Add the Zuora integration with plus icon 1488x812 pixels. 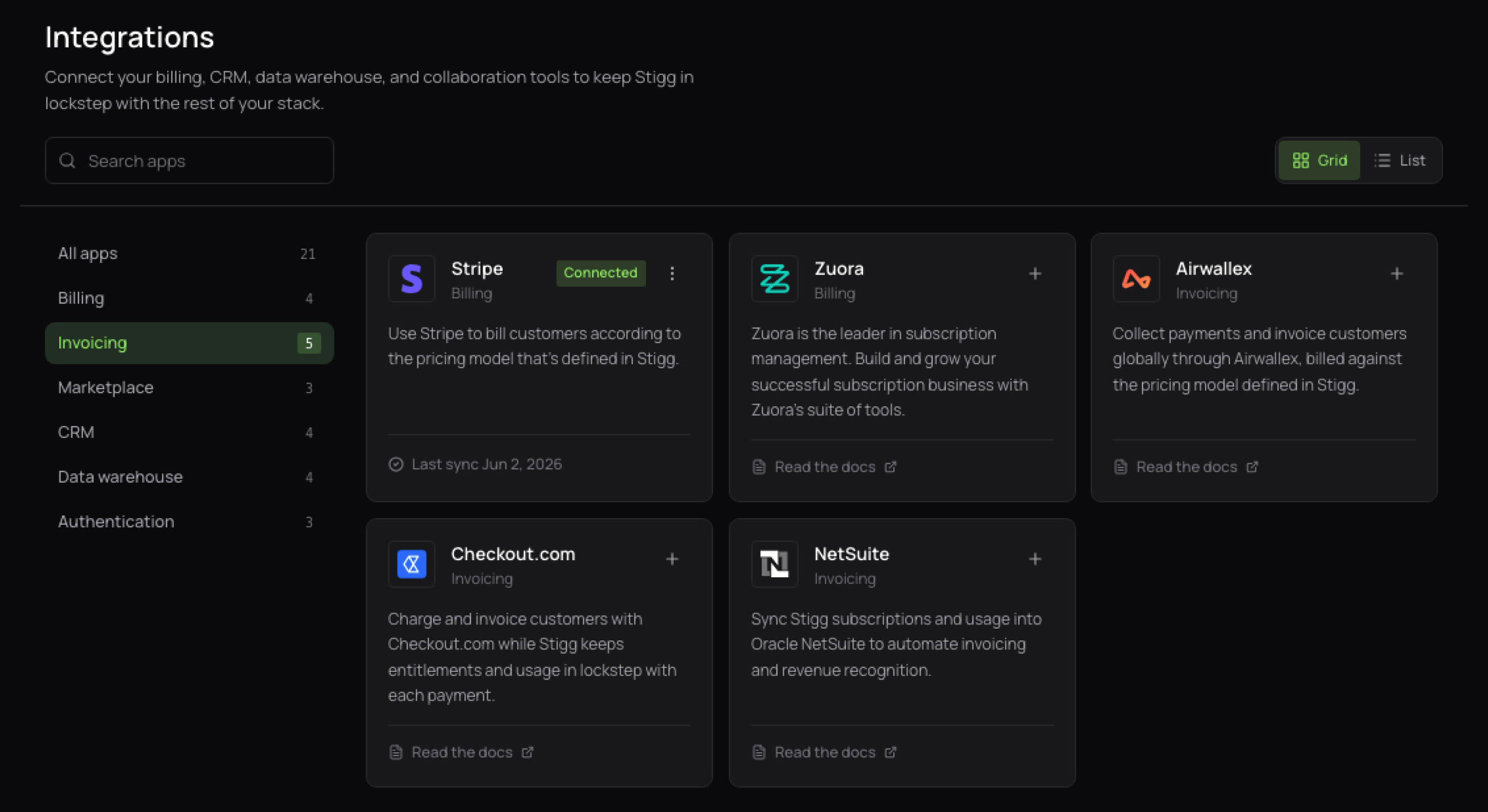(1035, 273)
